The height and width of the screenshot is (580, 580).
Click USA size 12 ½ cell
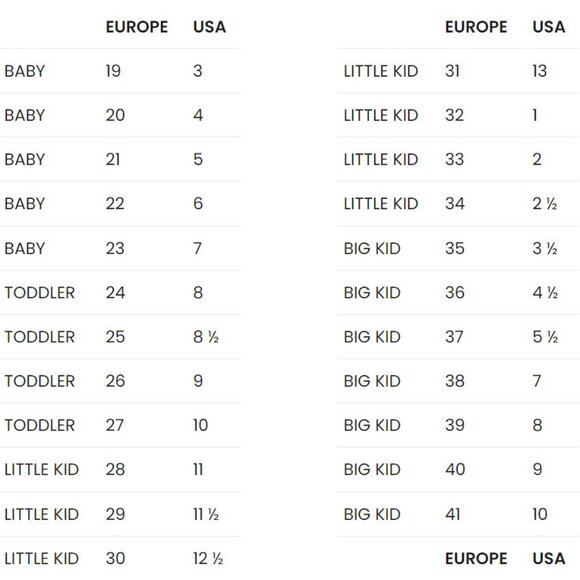tap(208, 558)
